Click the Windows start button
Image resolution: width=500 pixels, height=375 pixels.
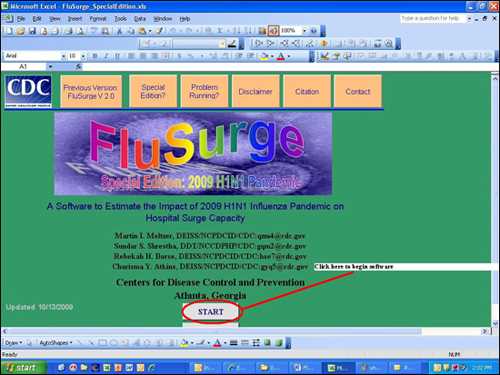pos(23,367)
